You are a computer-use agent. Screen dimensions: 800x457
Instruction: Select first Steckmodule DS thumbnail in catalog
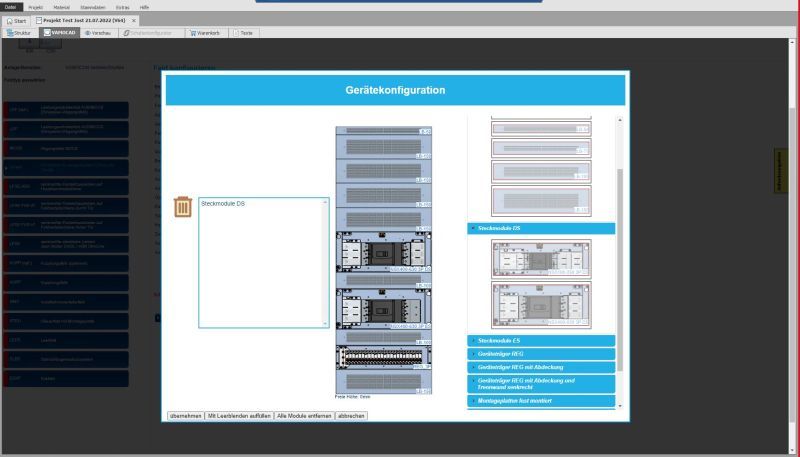pos(541,258)
